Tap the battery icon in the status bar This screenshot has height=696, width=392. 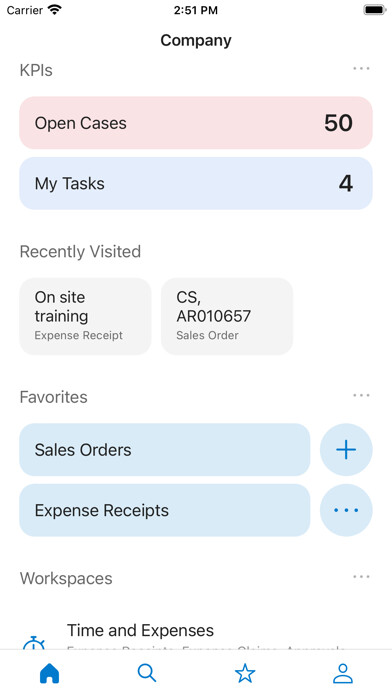375,10
